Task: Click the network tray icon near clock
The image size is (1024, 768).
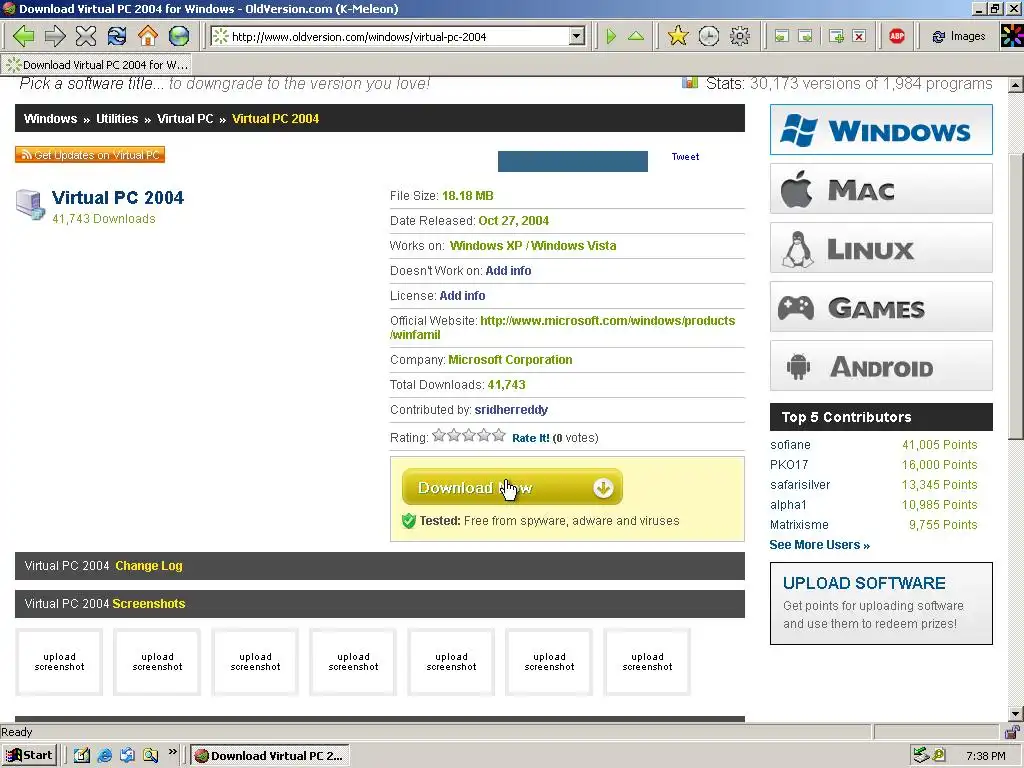Action: click(x=921, y=756)
